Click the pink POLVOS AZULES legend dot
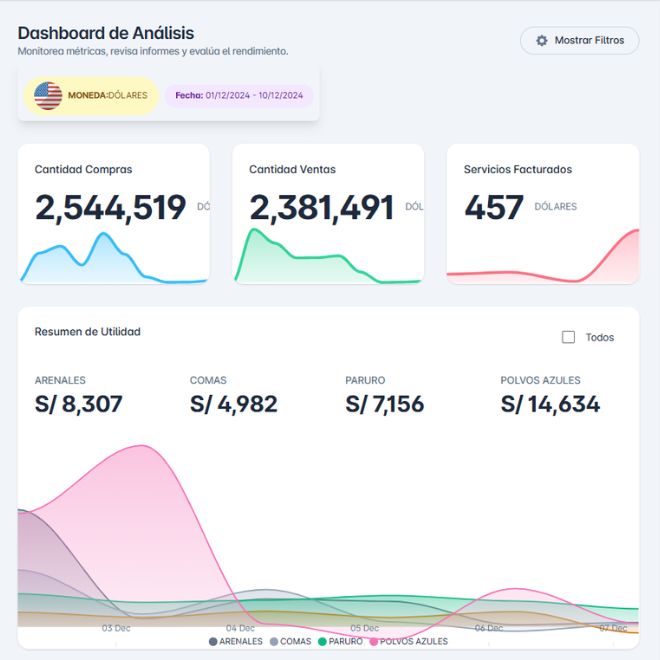This screenshot has height=660, width=660. (374, 641)
